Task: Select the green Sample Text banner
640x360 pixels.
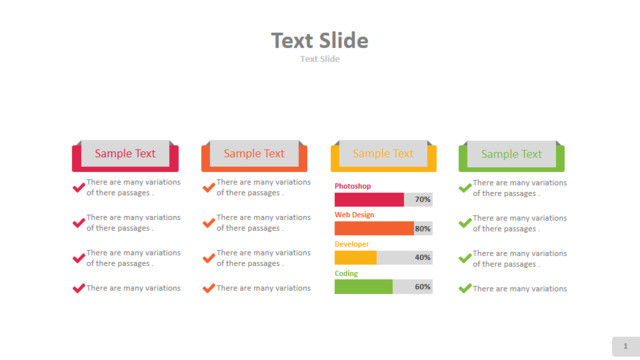Action: pos(511,156)
